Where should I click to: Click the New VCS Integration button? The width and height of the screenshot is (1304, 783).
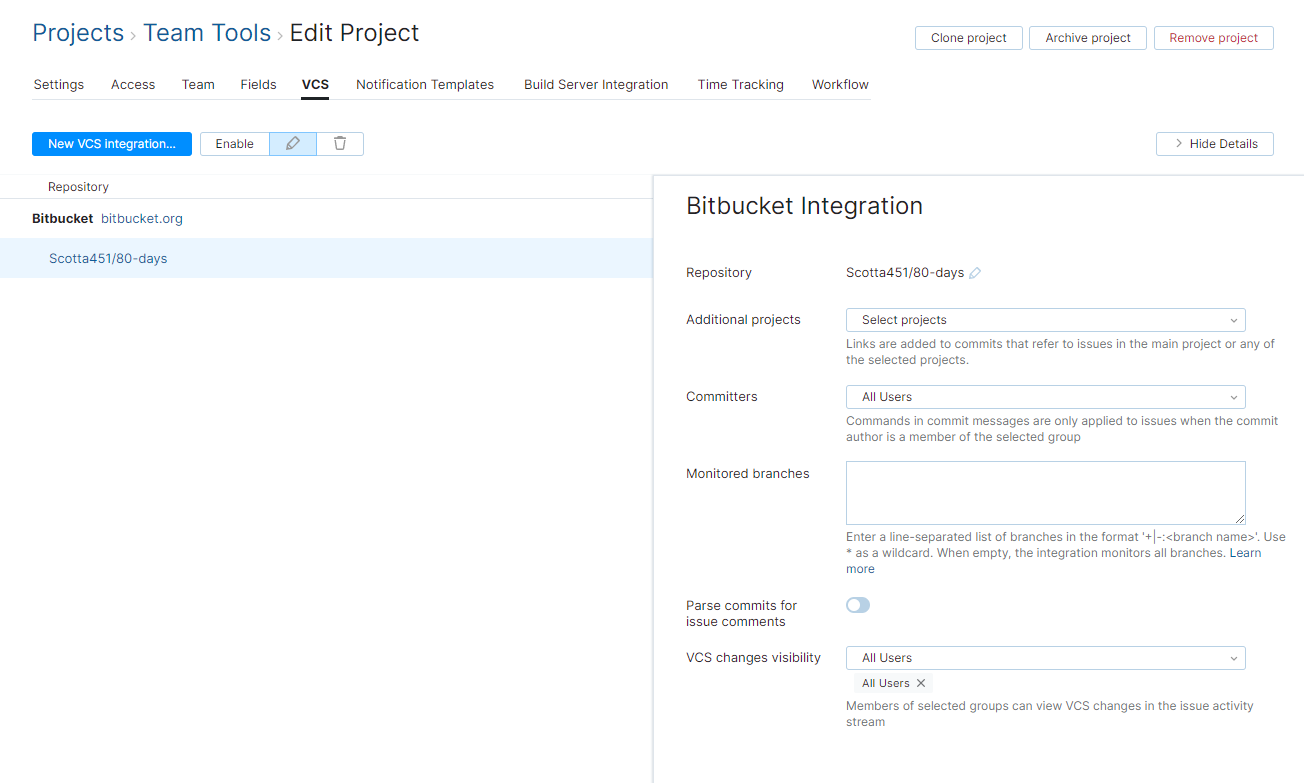point(111,143)
